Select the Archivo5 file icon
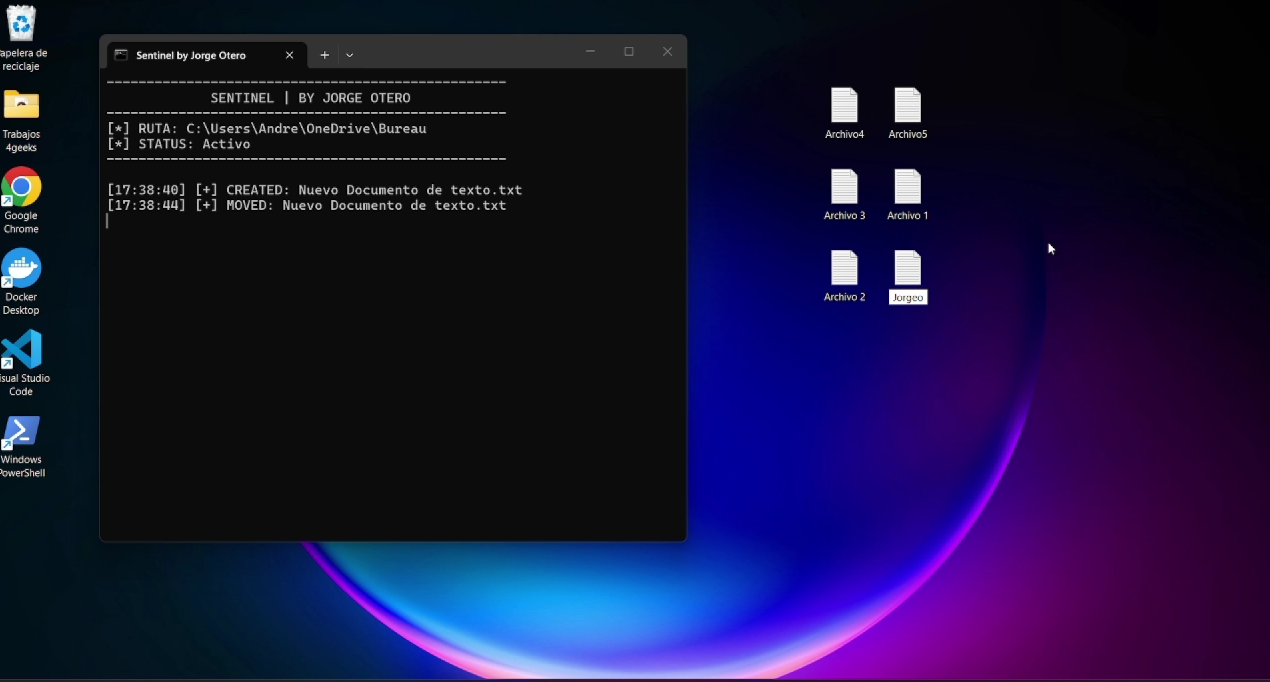 [908, 106]
